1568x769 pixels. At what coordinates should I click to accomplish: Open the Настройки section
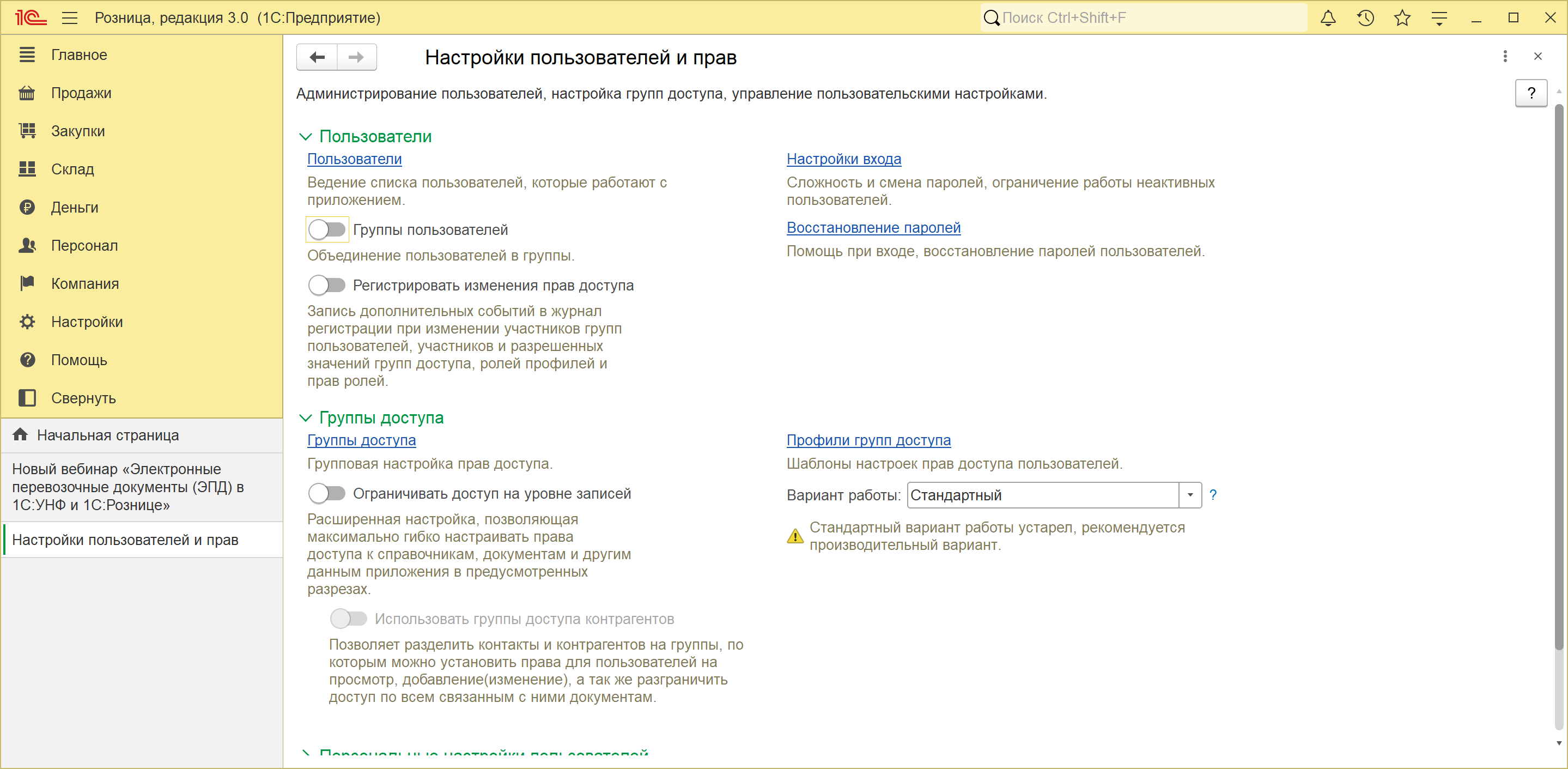(x=142, y=322)
